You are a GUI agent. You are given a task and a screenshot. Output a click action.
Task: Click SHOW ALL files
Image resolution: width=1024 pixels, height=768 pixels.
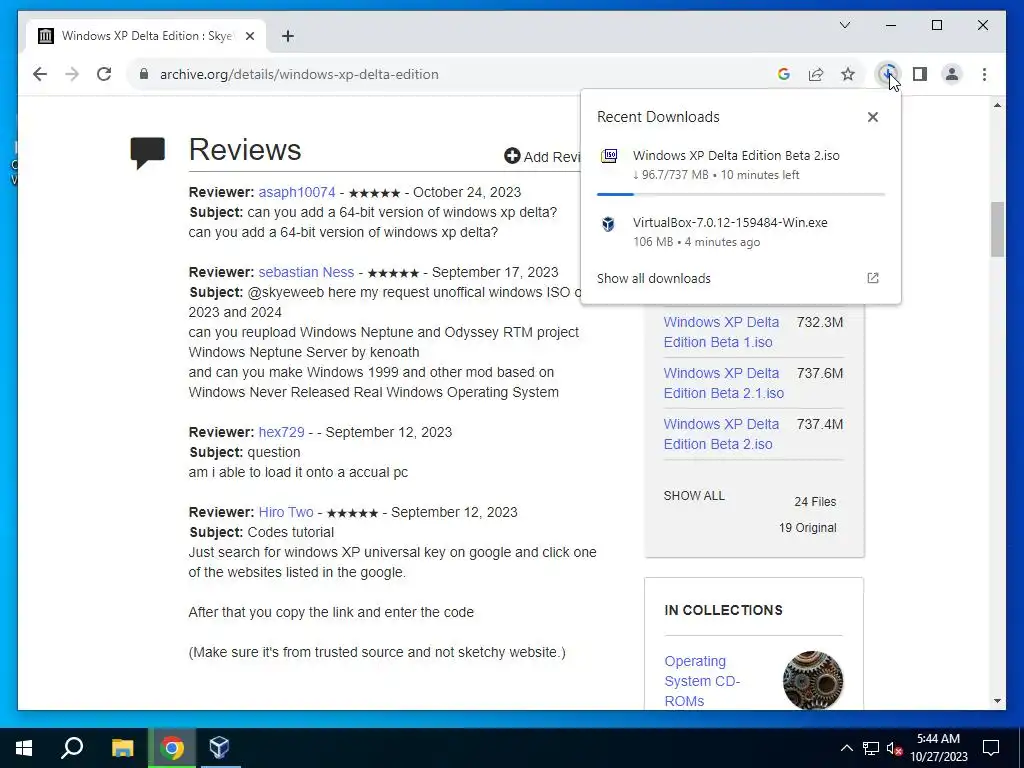[x=694, y=496]
